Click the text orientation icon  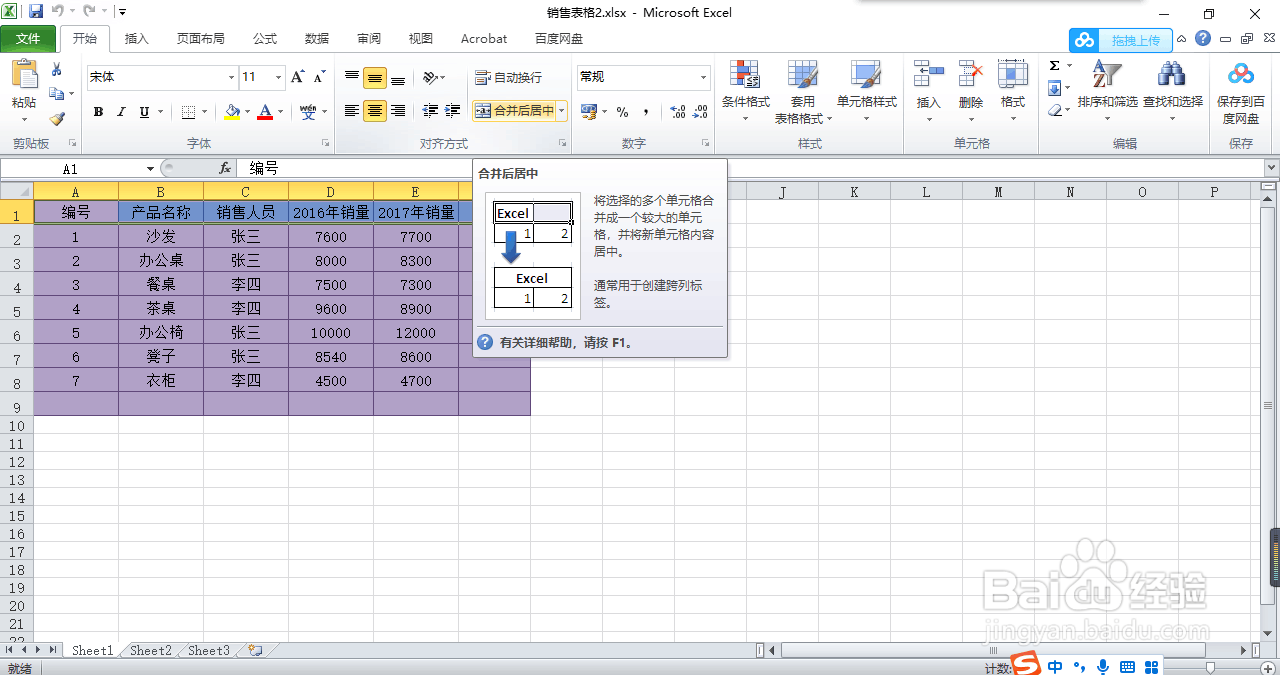[430, 77]
